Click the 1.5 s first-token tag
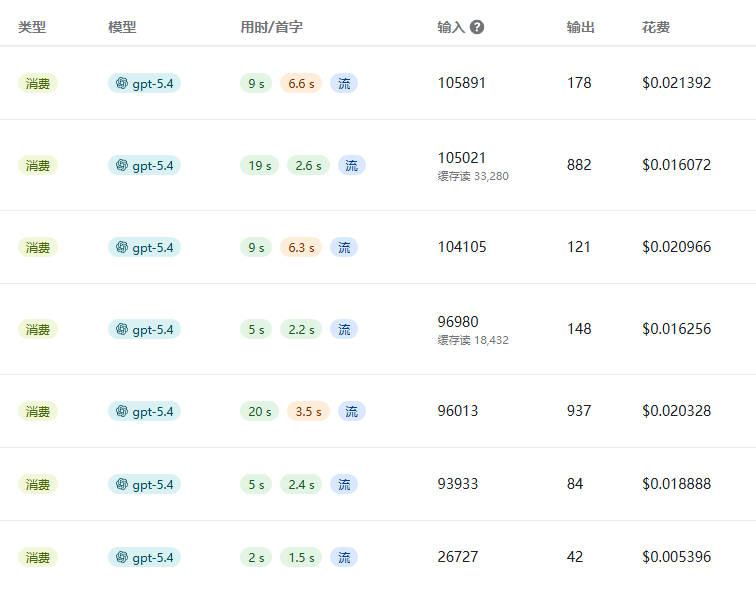756x605 pixels. click(x=301, y=557)
